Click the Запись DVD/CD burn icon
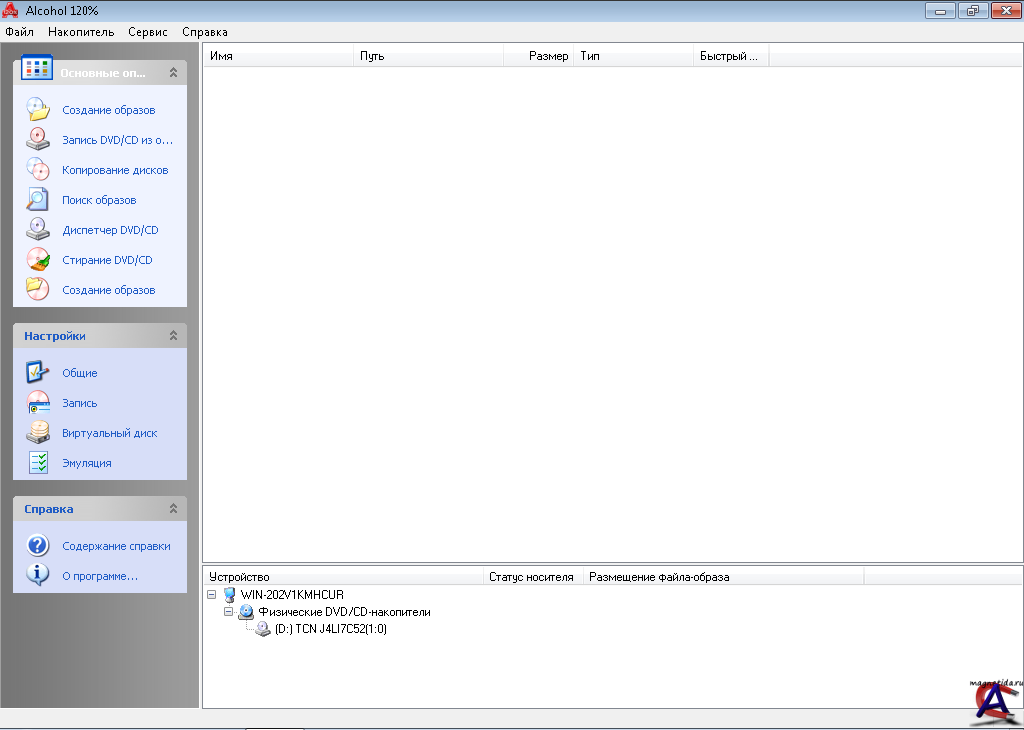The image size is (1024, 730). point(37,140)
